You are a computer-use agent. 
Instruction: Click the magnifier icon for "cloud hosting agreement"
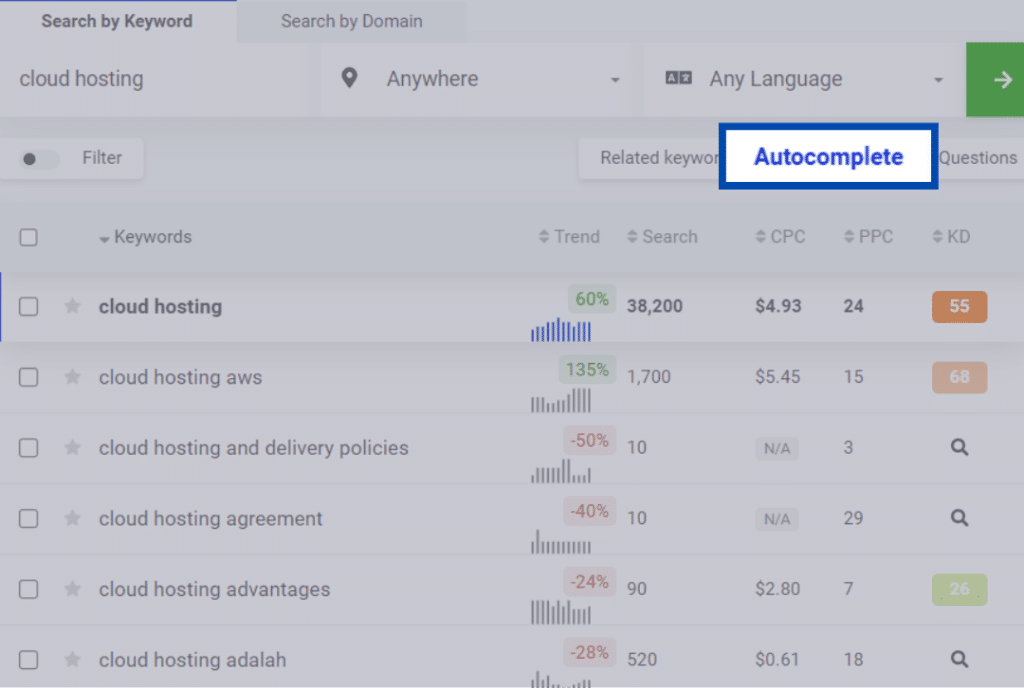[x=959, y=518]
